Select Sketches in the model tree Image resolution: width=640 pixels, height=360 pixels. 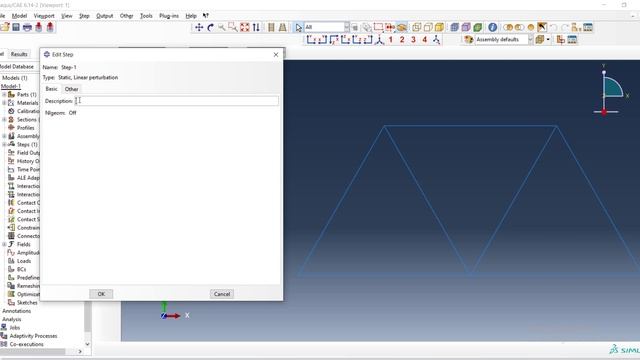27,302
